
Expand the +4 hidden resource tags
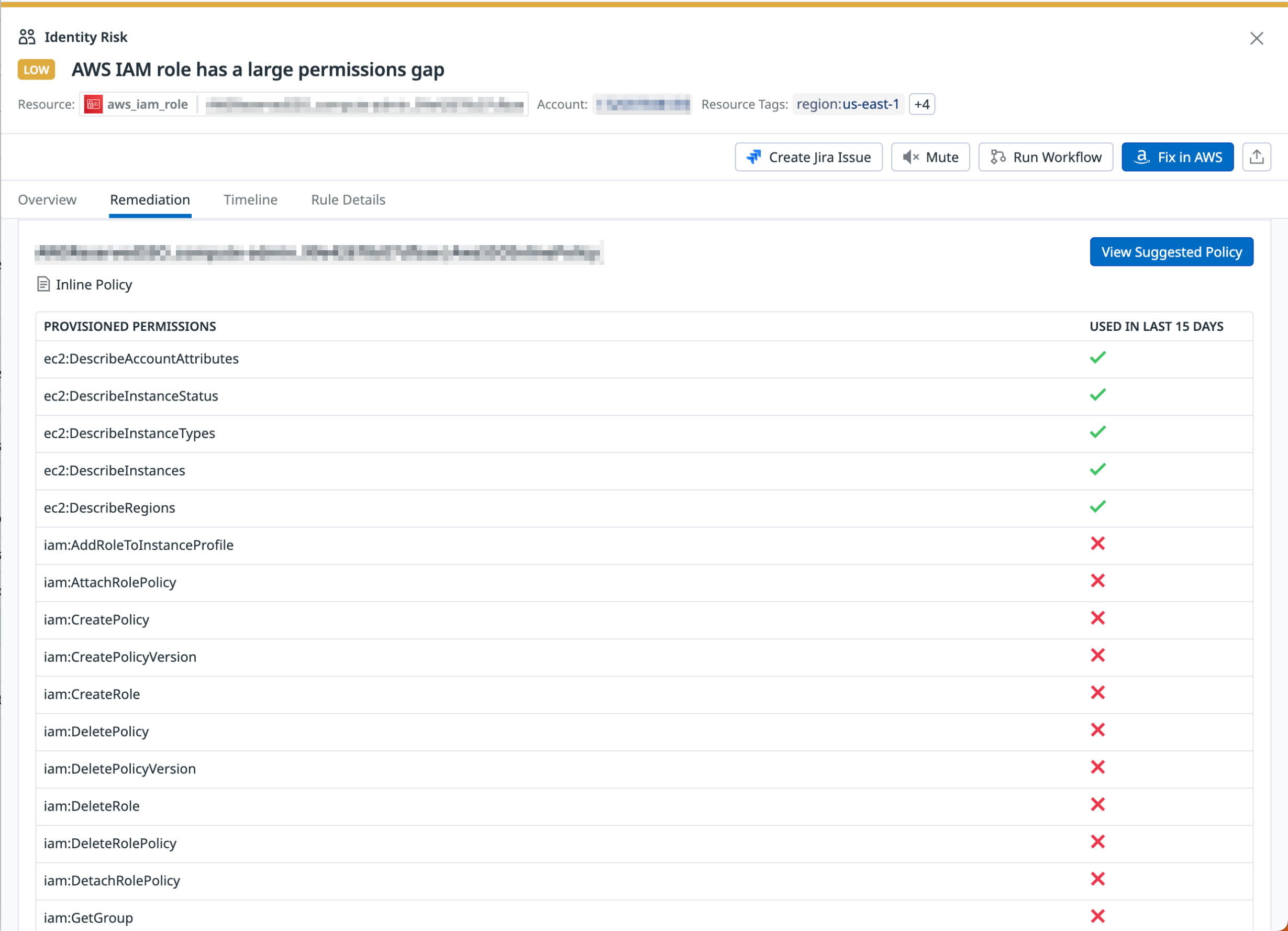921,104
